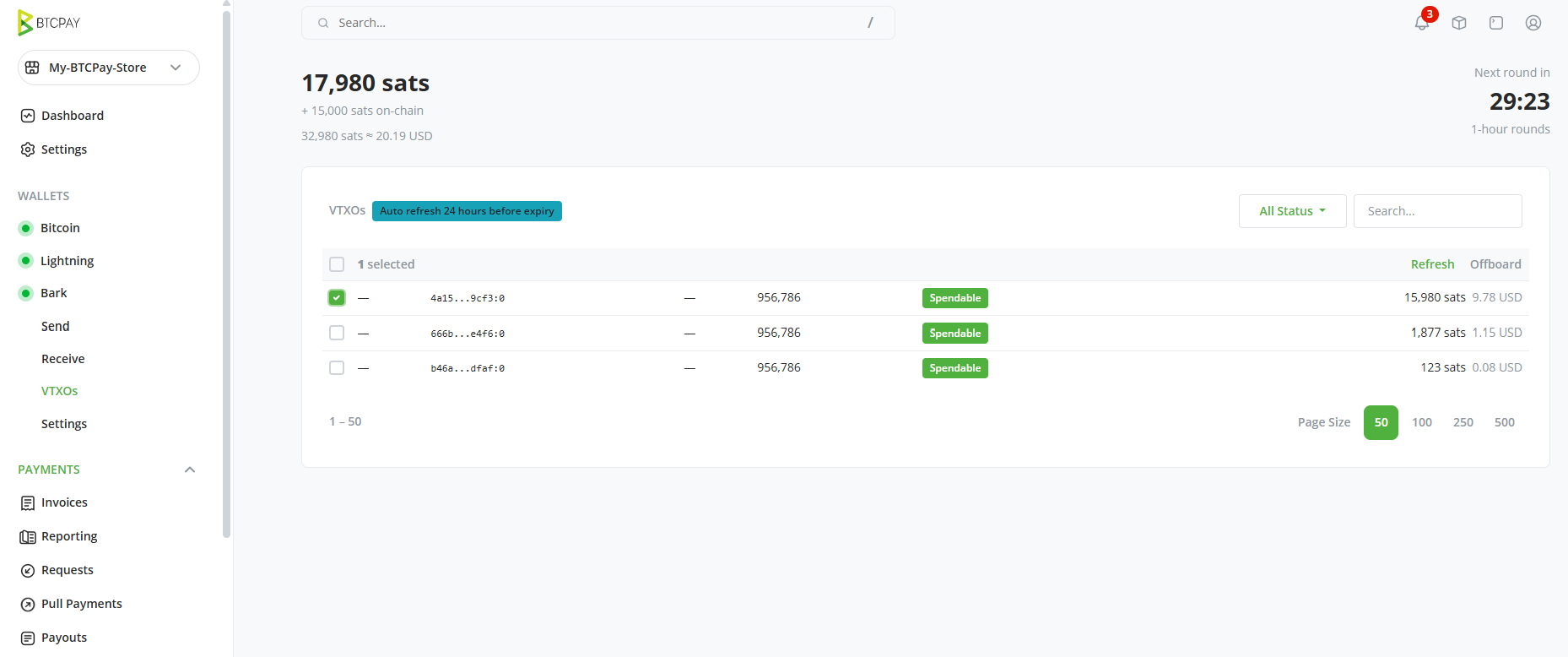Click Refresh for selected VTXOs
The width and height of the screenshot is (1568, 657).
1432,264
